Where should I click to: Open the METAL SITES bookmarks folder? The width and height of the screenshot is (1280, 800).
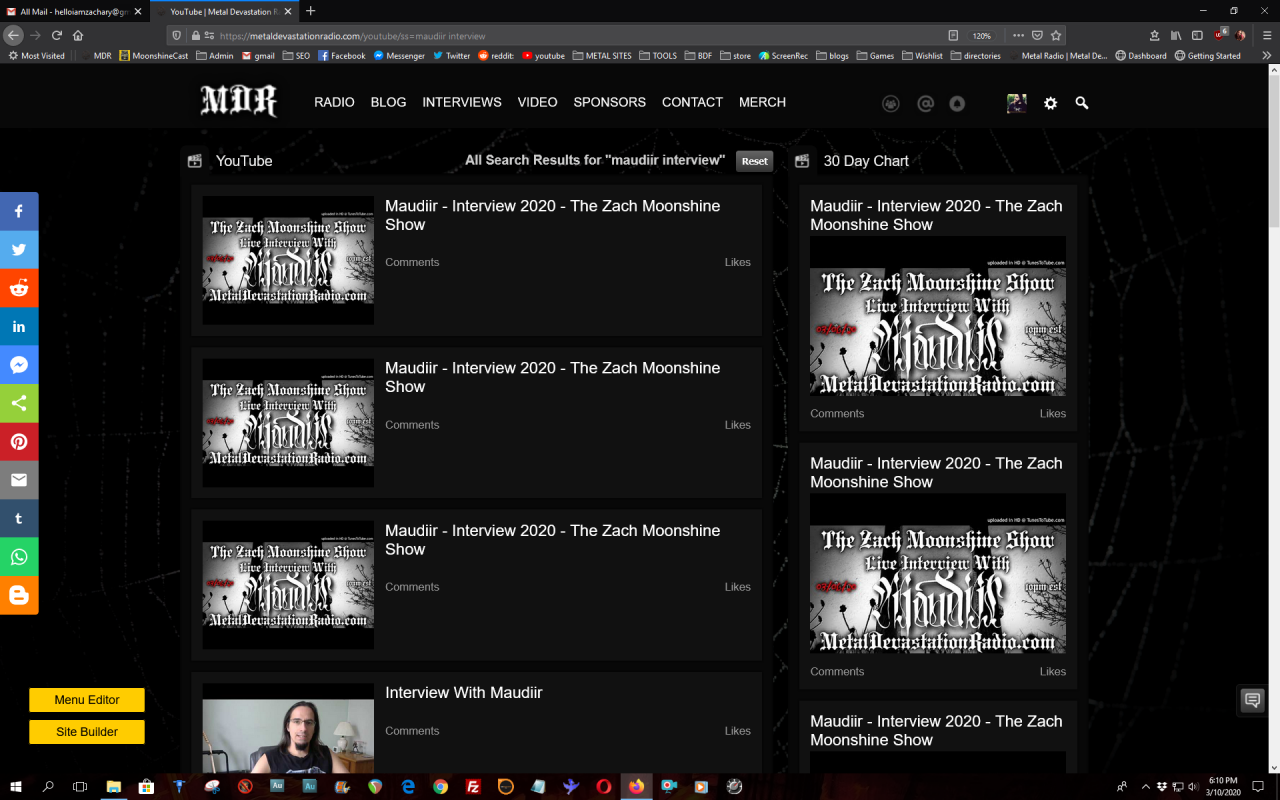(603, 56)
